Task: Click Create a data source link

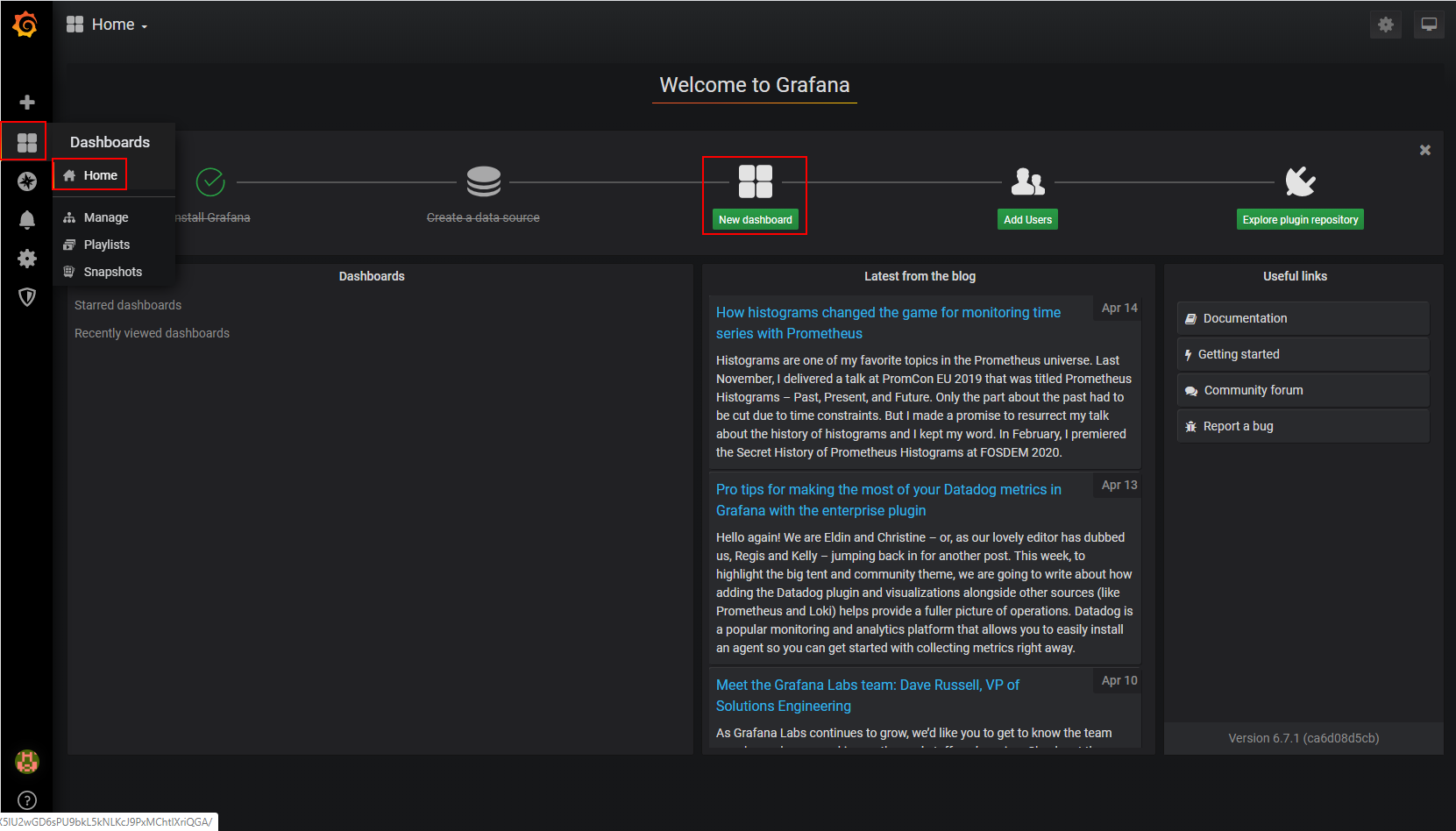Action: click(x=483, y=217)
